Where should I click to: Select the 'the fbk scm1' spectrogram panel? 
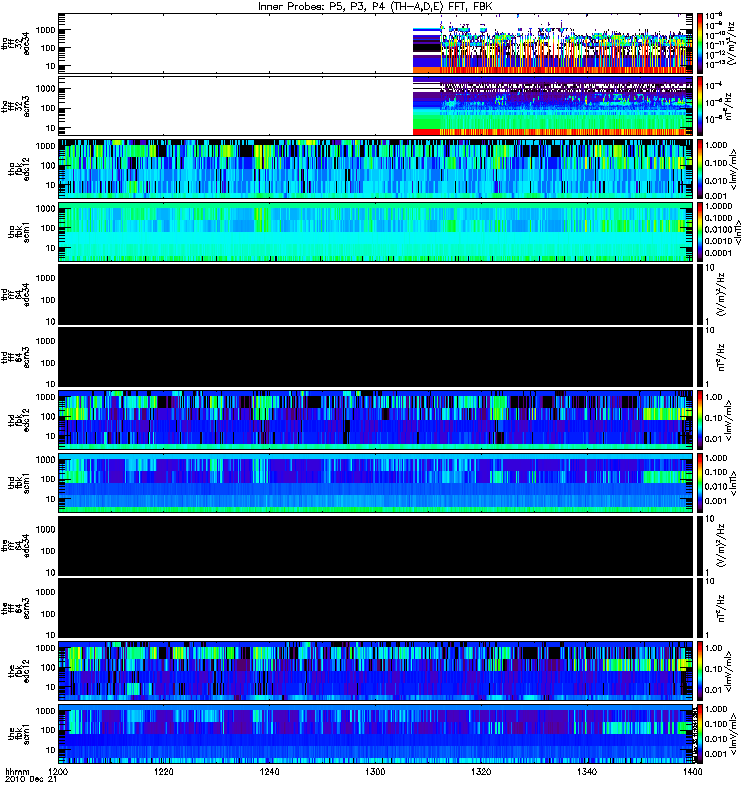click(376, 734)
